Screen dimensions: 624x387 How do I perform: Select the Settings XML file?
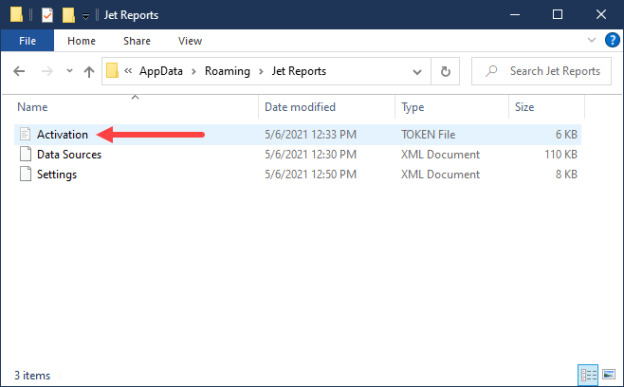[57, 174]
